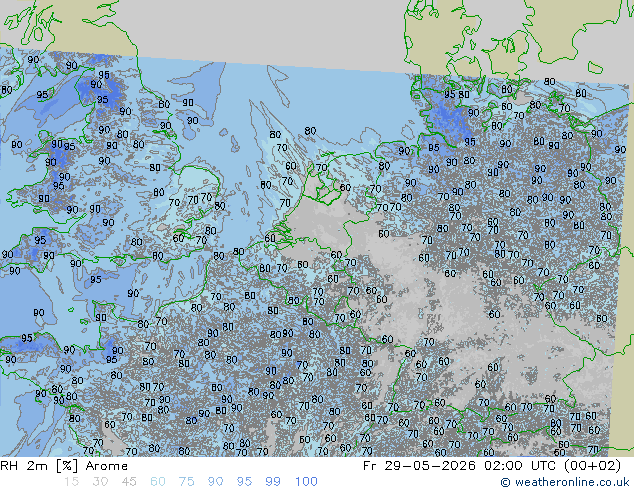Click the legend entry 99
The height and width of the screenshot is (490, 634).
click(x=273, y=482)
